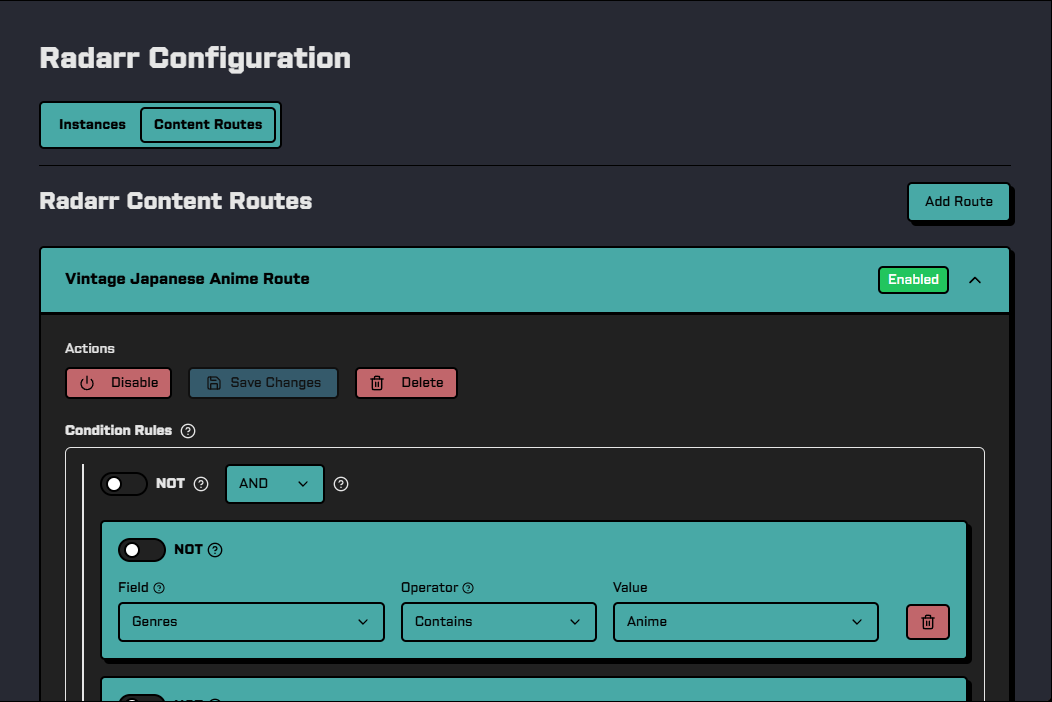Collapse the Vintage Japanese Anime Route panel
This screenshot has width=1052, height=702.
tap(975, 280)
